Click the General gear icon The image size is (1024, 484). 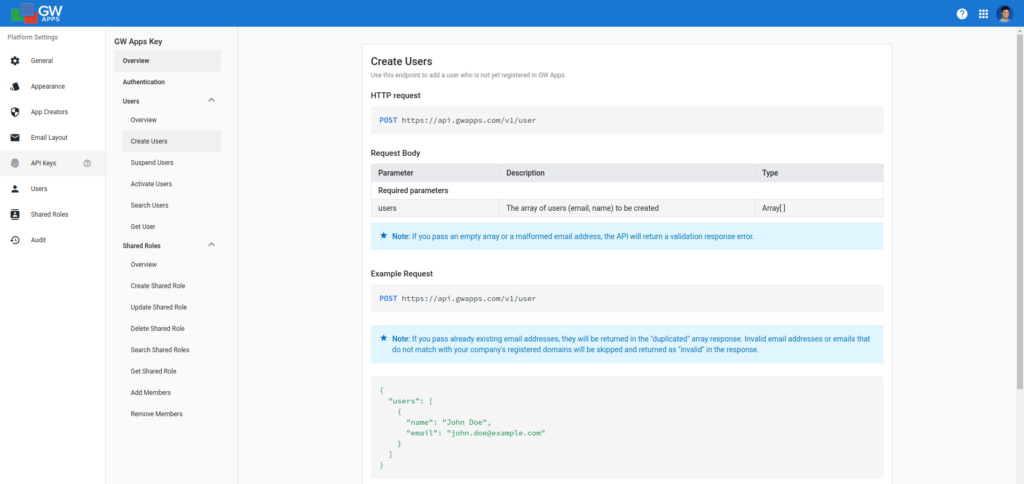coord(15,61)
